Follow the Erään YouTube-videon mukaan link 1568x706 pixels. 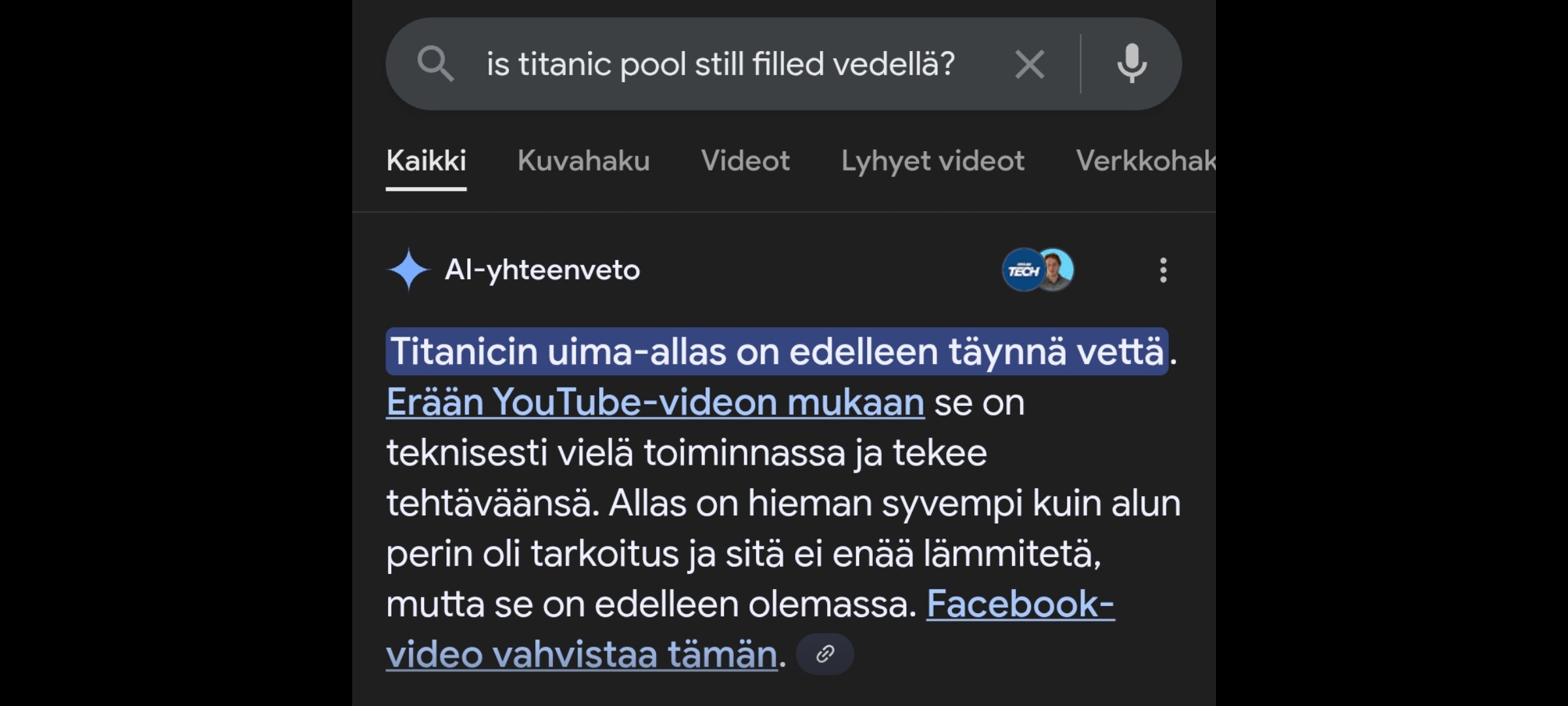click(x=655, y=402)
